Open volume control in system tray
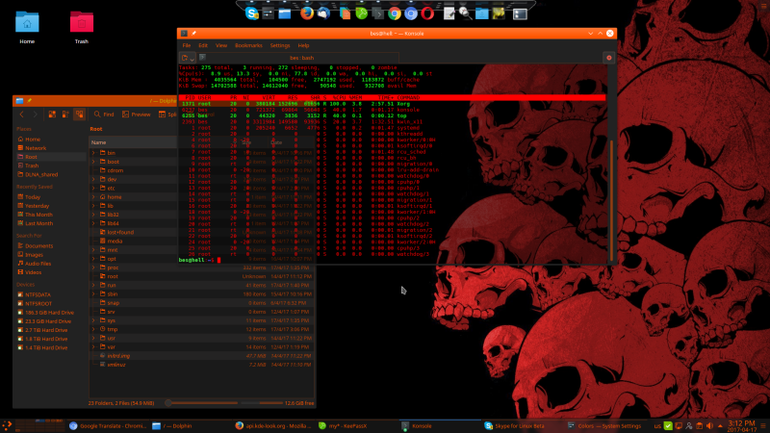Viewport: 770px width, 433px height. point(710,426)
